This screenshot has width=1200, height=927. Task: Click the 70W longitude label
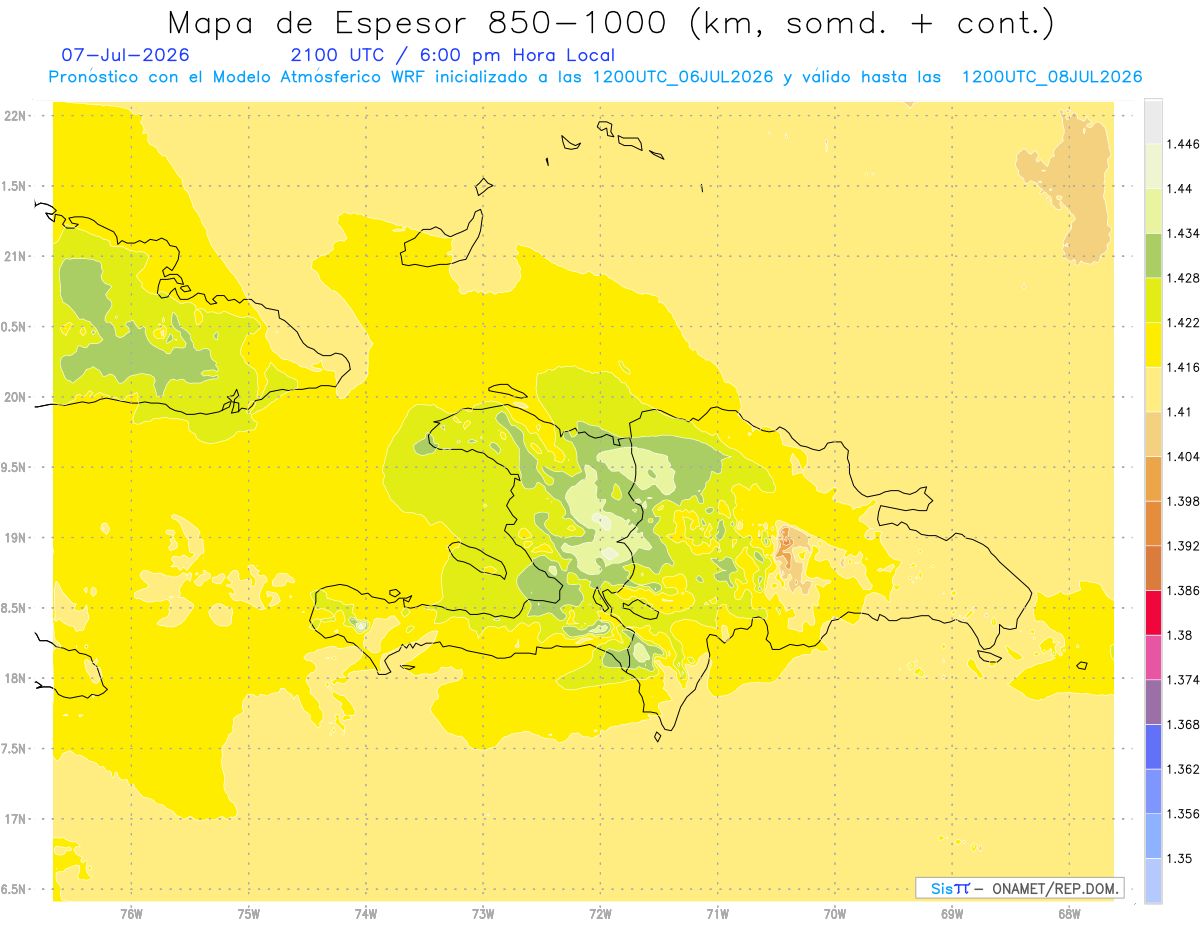coord(835,913)
